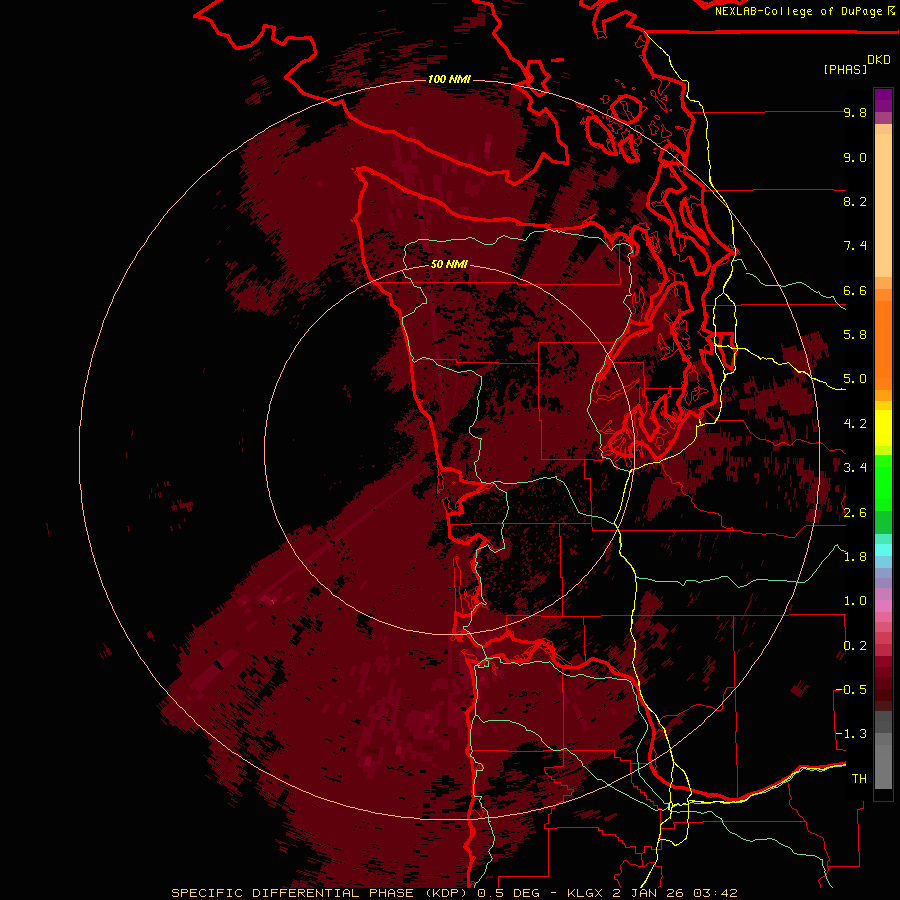Click the 2 JAN 26 date text
900x900 pixels.
point(649,893)
